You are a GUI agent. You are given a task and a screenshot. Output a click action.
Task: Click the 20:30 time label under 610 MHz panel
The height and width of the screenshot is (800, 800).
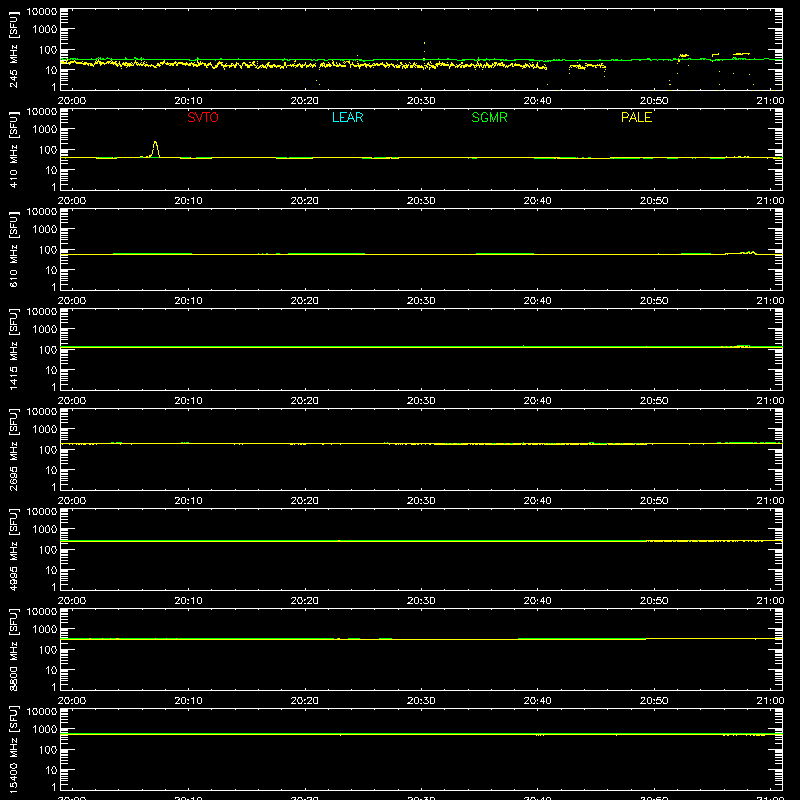(x=421, y=301)
